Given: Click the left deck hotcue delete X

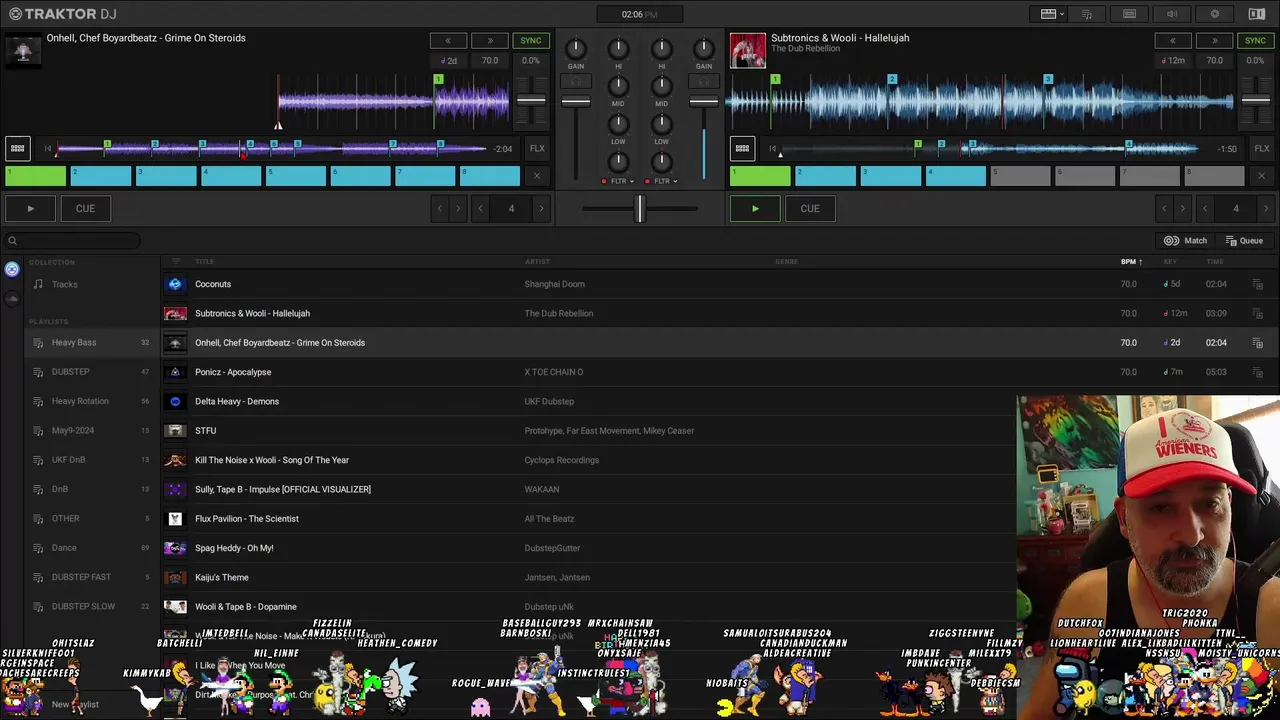Looking at the screenshot, I should (536, 176).
